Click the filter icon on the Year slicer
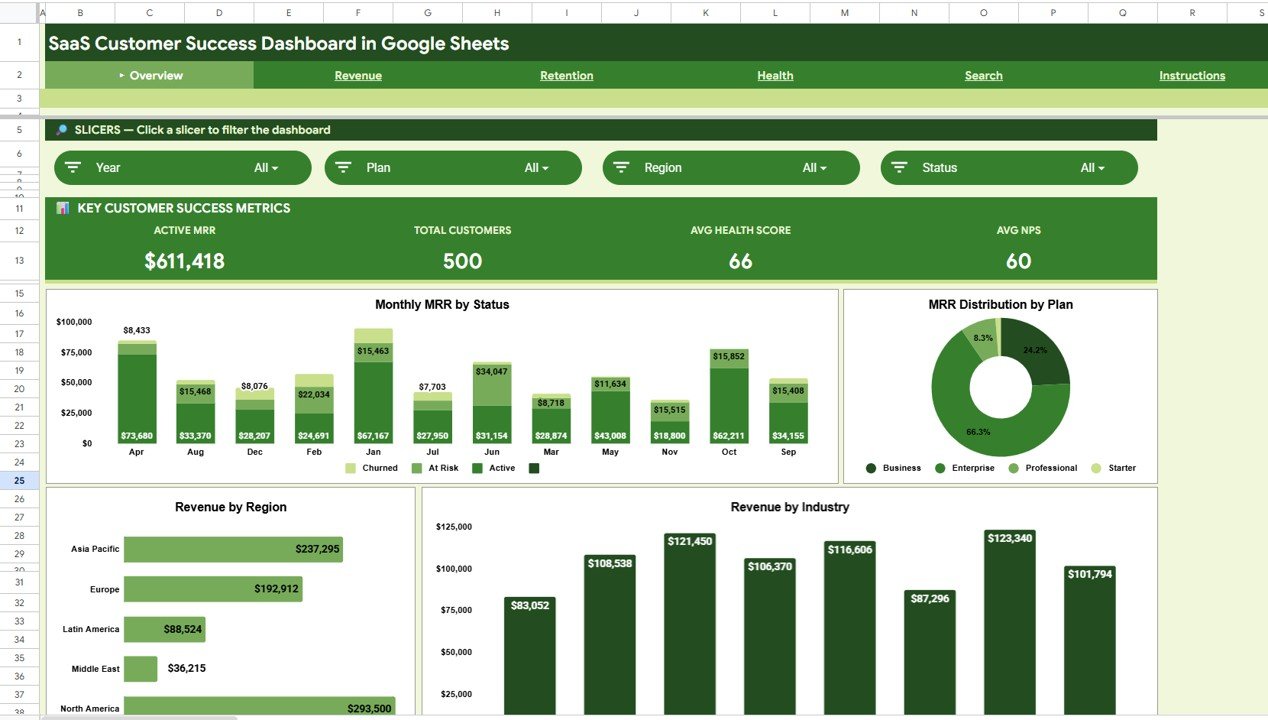Image resolution: width=1268 pixels, height=720 pixels. click(x=73, y=167)
